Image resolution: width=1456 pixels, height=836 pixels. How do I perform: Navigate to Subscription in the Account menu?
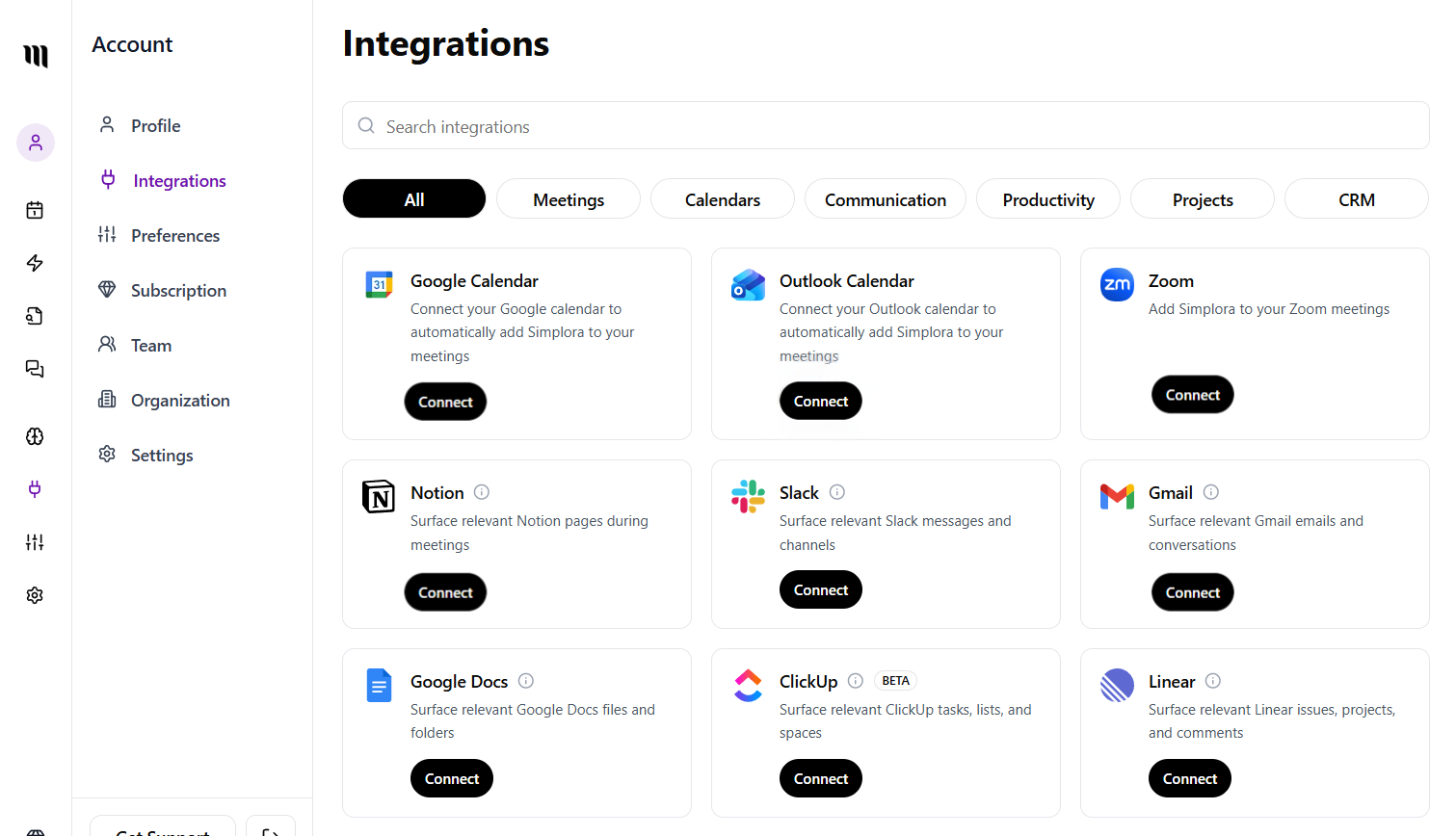176,290
